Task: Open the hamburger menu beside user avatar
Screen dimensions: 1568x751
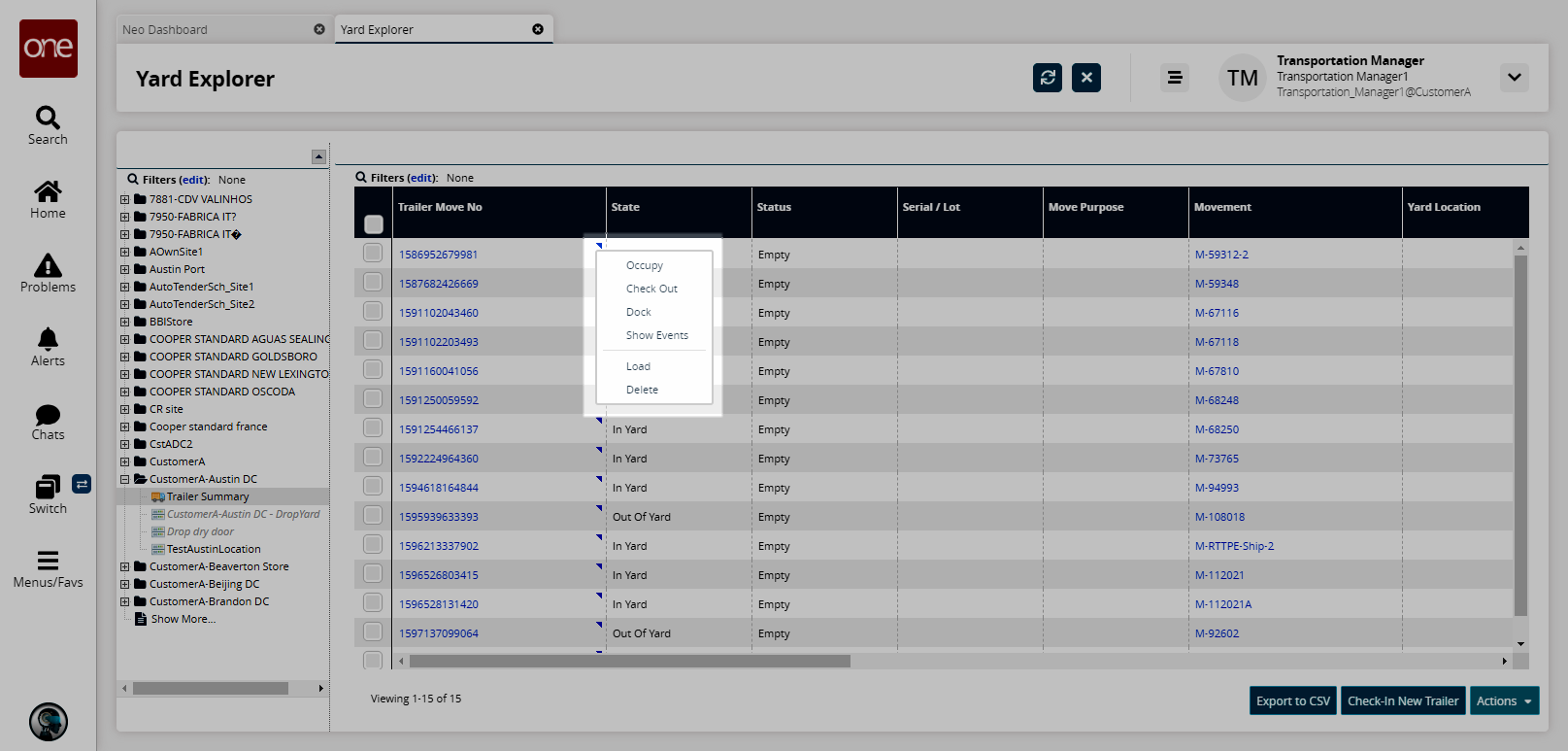Action: tap(1174, 78)
